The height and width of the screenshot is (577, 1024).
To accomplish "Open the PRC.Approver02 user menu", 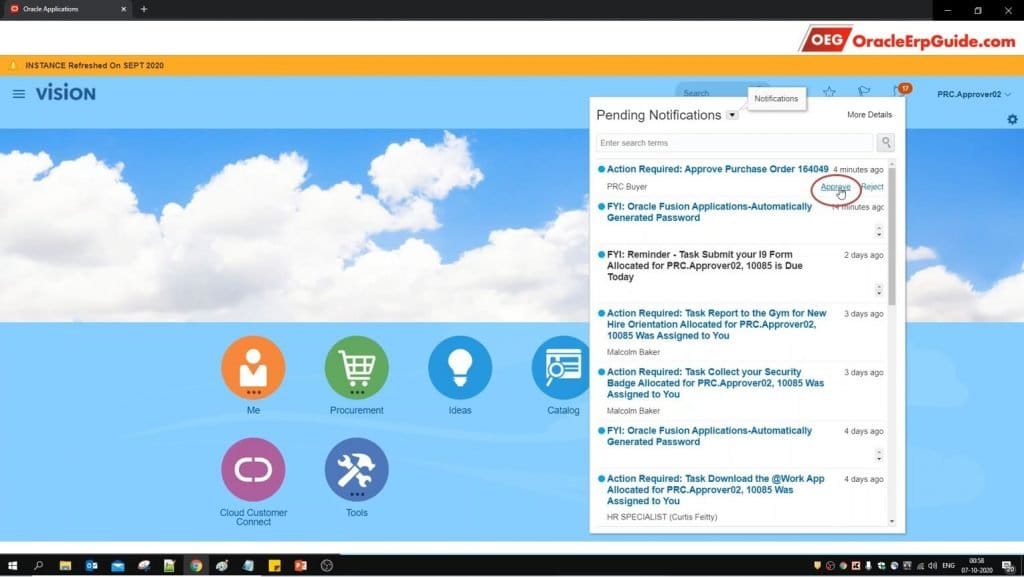I will [973, 94].
